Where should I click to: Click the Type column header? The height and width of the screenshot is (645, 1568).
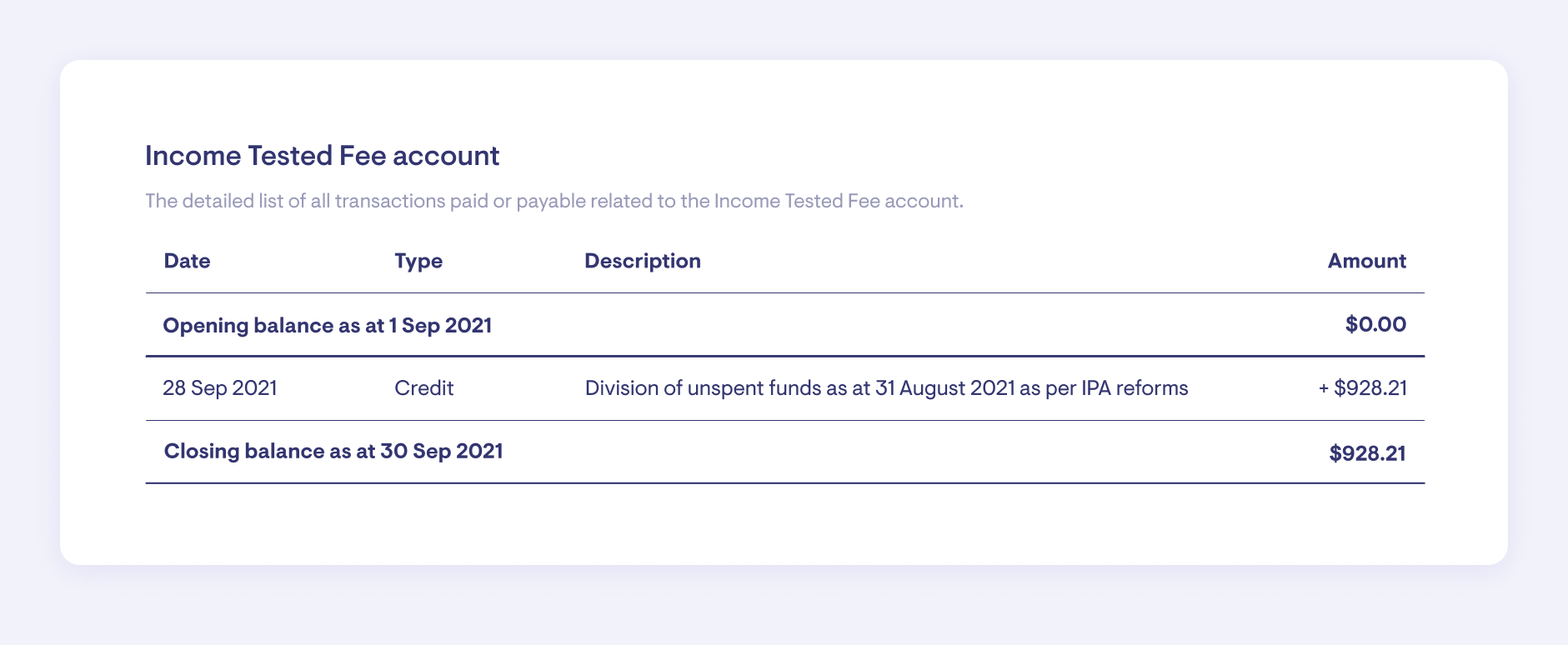click(x=418, y=261)
